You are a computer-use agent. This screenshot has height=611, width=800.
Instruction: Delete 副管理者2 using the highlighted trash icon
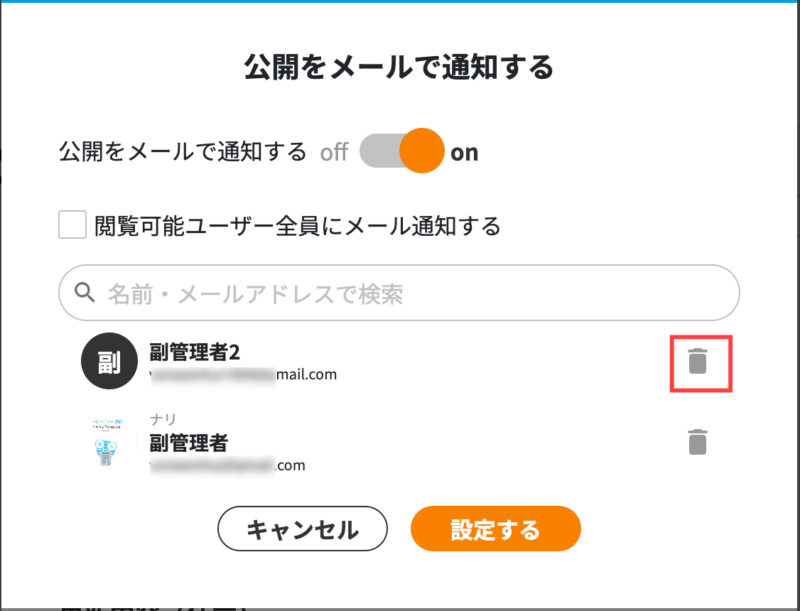[700, 362]
